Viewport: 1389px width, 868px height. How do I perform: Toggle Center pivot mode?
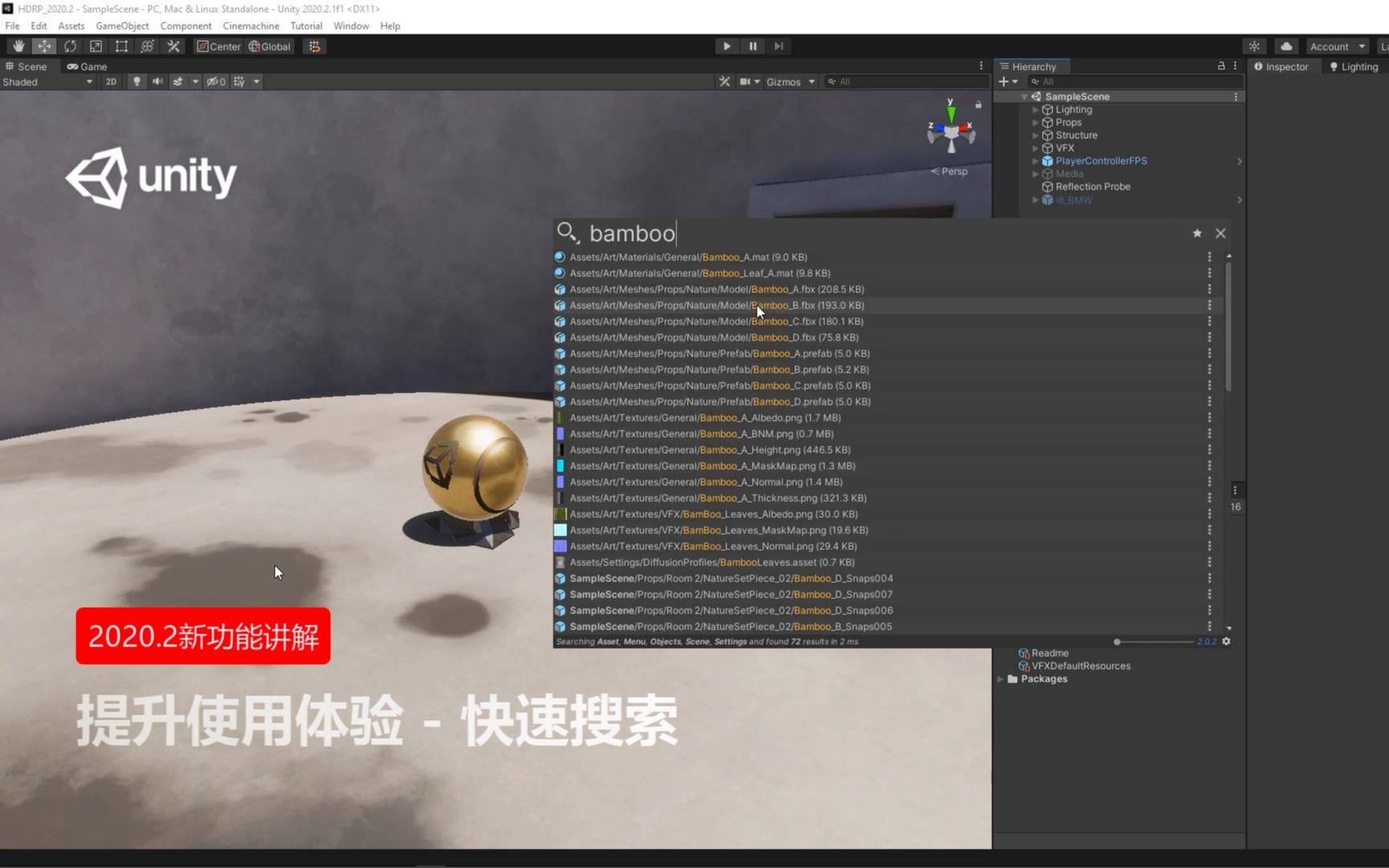[219, 47]
